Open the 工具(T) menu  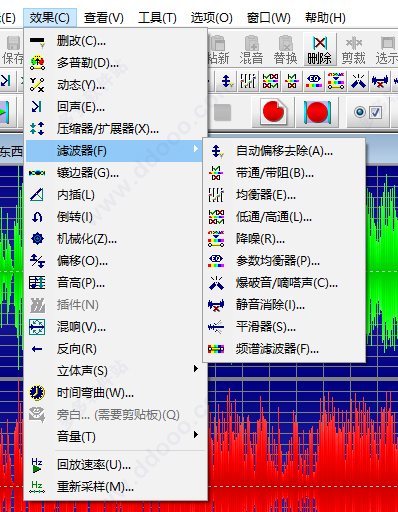[157, 18]
